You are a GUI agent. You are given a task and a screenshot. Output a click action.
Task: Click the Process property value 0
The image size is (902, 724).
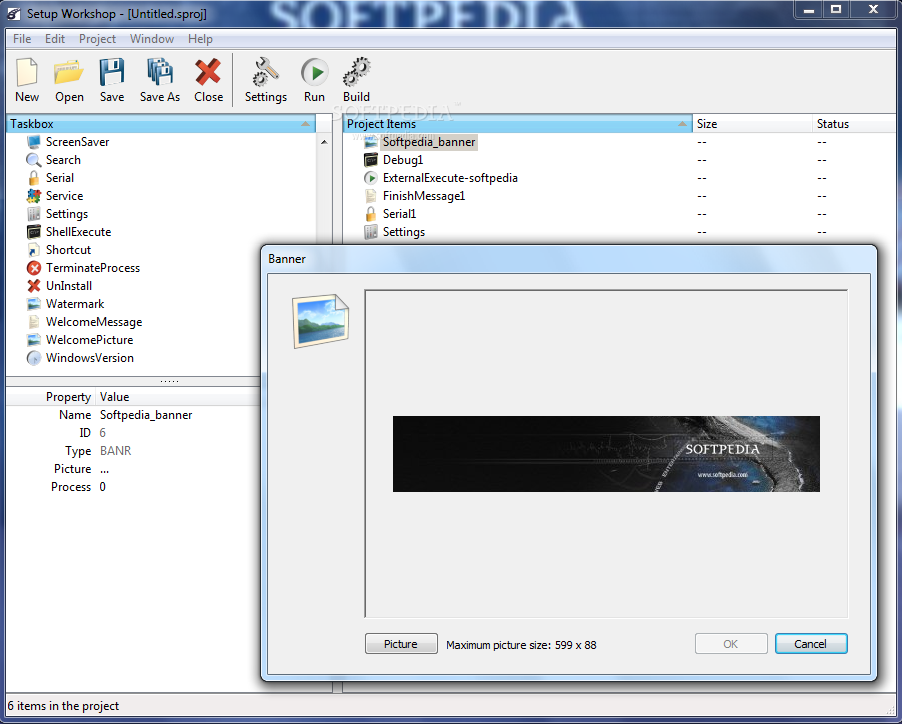click(102, 487)
